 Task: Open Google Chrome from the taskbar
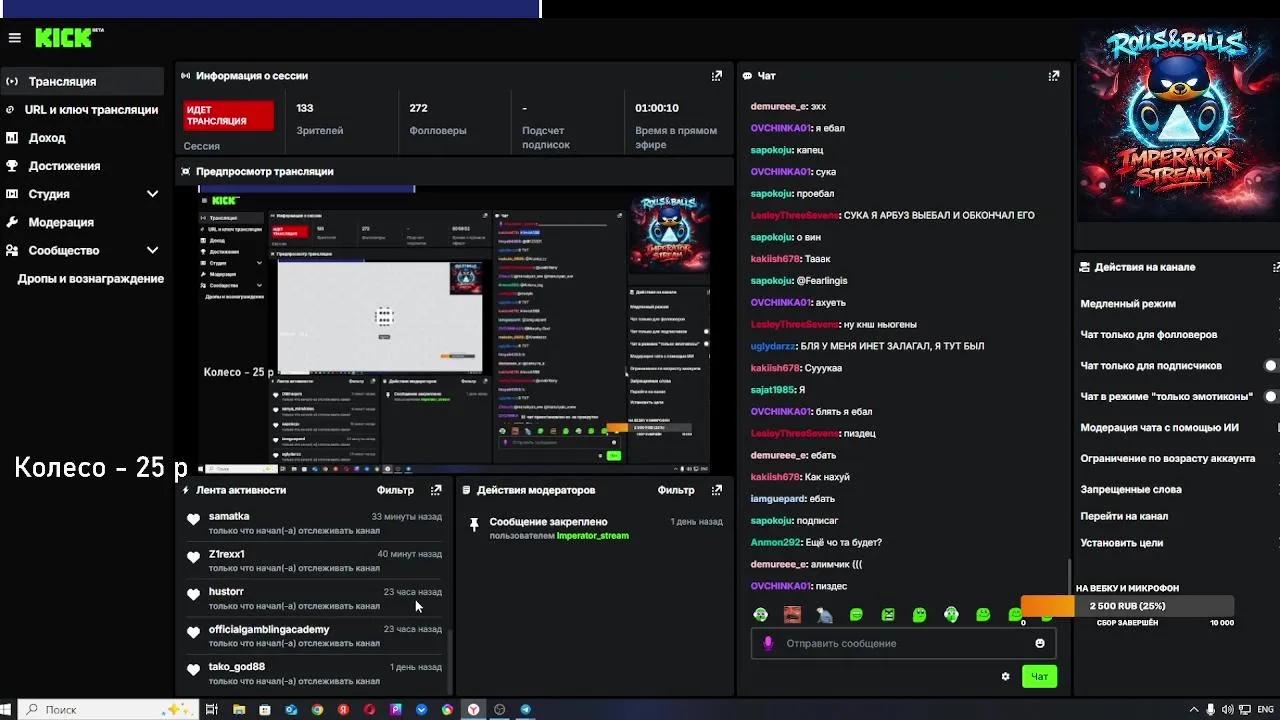[317, 709]
